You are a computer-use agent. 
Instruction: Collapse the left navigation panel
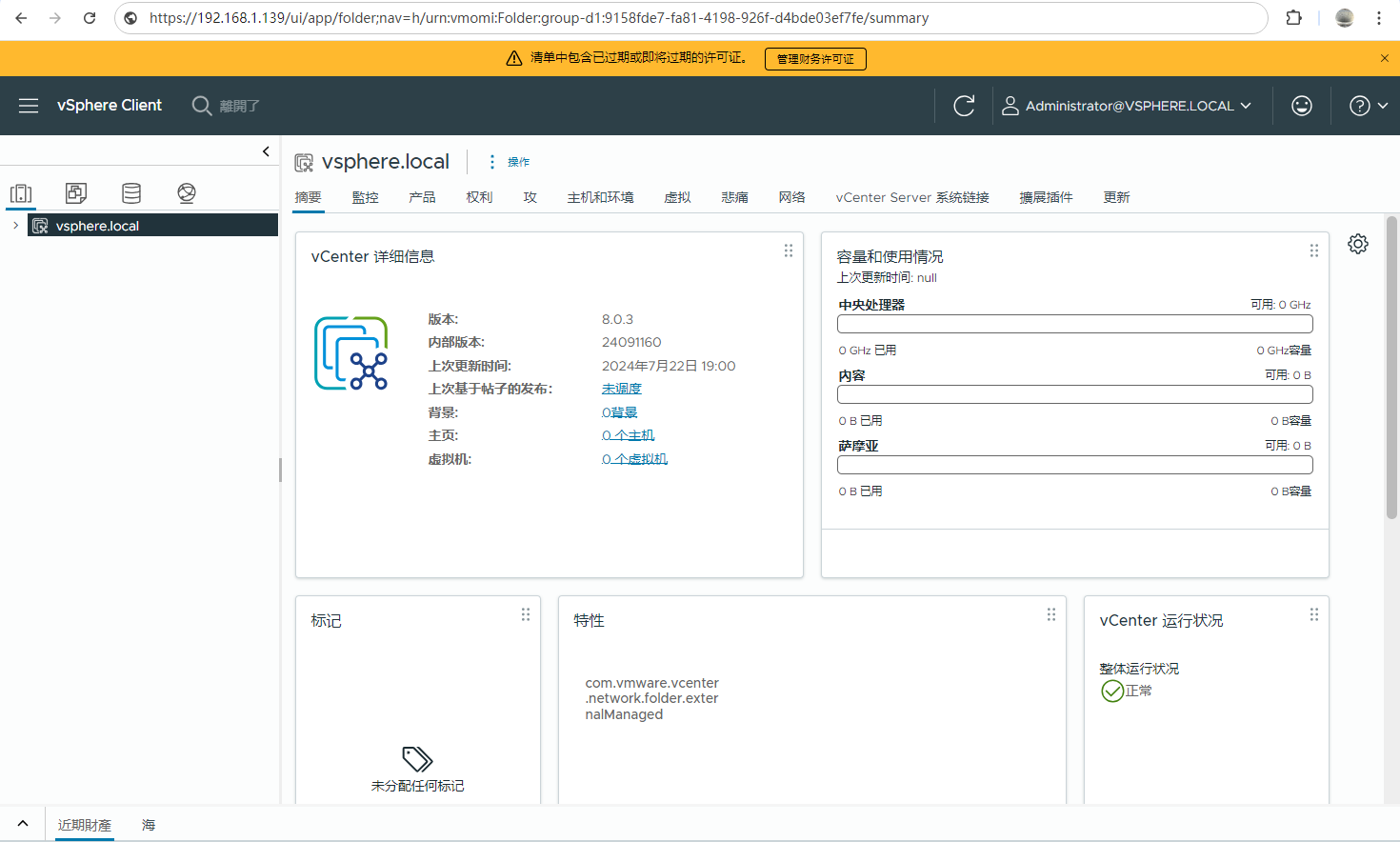(x=266, y=151)
